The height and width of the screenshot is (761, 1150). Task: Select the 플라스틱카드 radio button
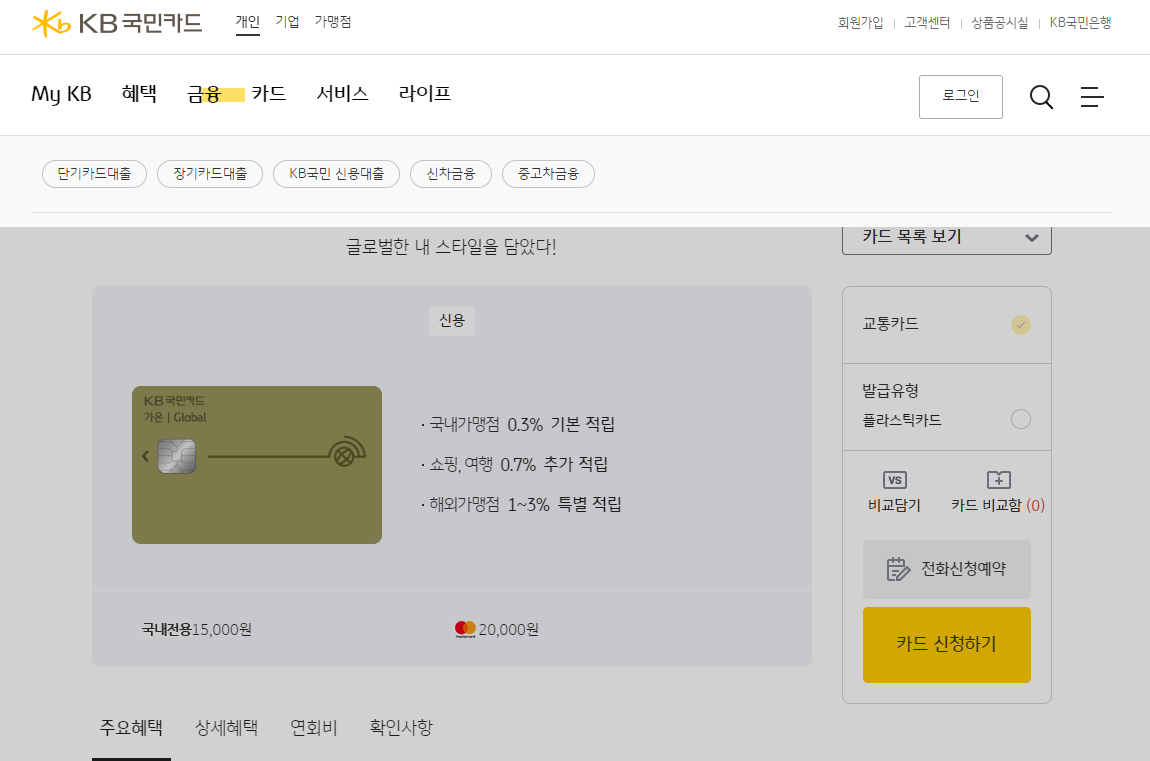click(x=1021, y=419)
